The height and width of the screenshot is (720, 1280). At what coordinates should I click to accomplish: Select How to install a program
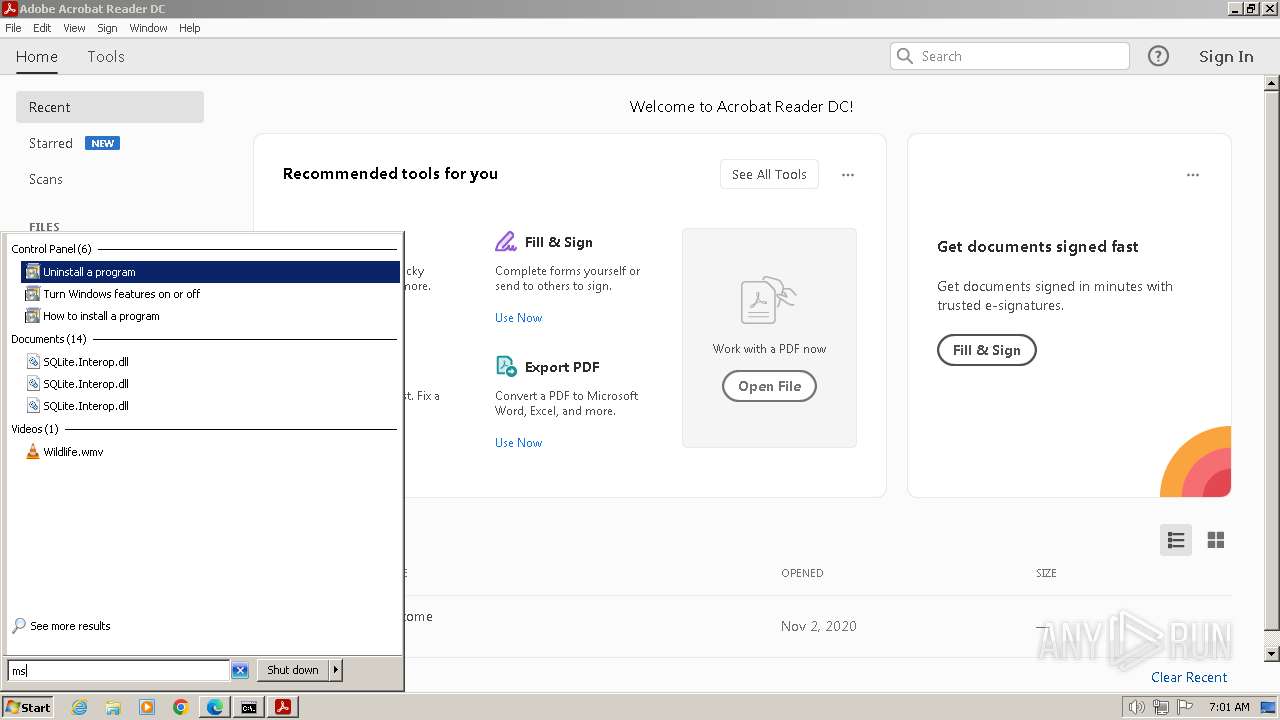coord(101,316)
